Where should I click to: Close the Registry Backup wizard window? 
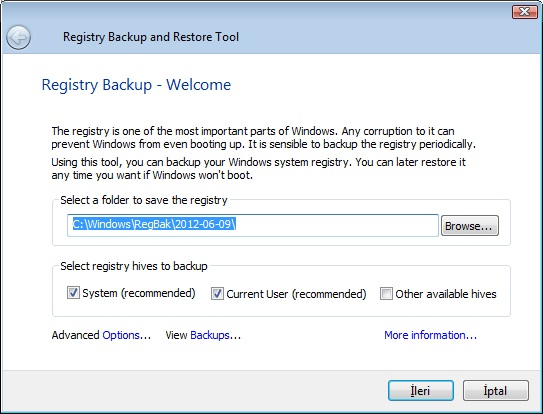[x=525, y=11]
